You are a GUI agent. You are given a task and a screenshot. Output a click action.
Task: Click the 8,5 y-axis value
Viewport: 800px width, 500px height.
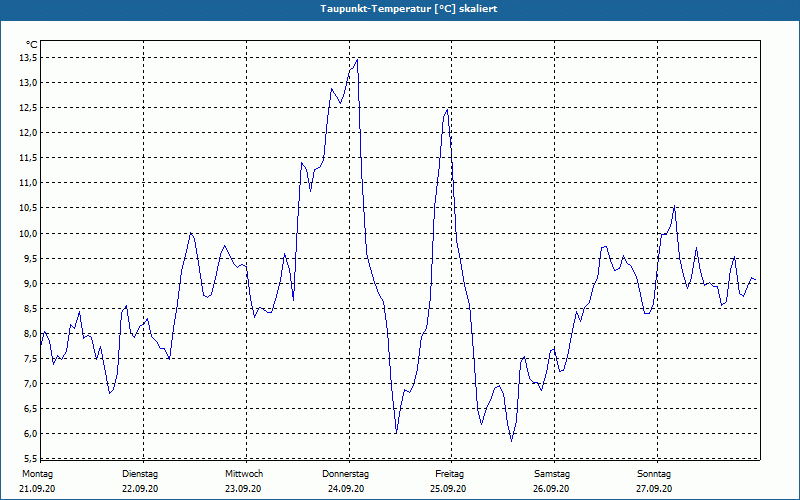31,308
